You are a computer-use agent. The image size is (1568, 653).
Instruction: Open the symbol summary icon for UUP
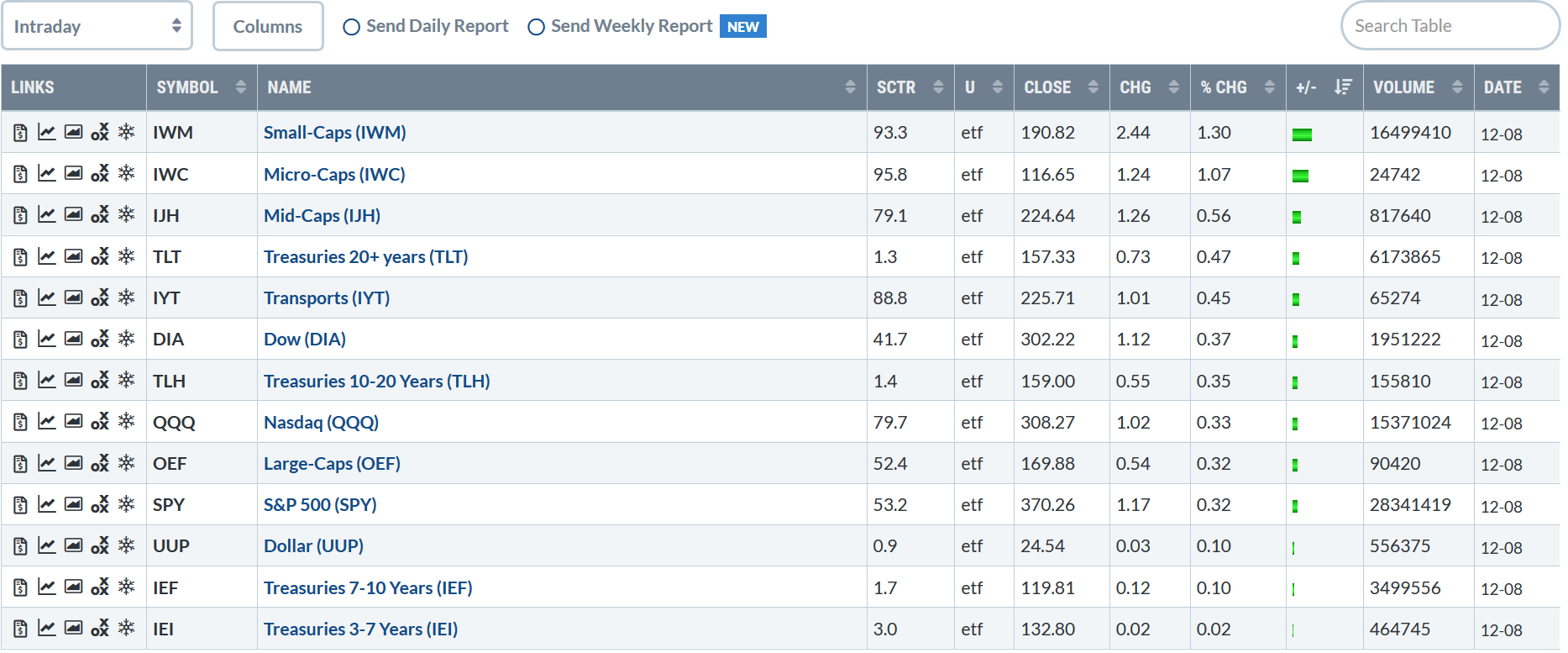click(x=21, y=546)
